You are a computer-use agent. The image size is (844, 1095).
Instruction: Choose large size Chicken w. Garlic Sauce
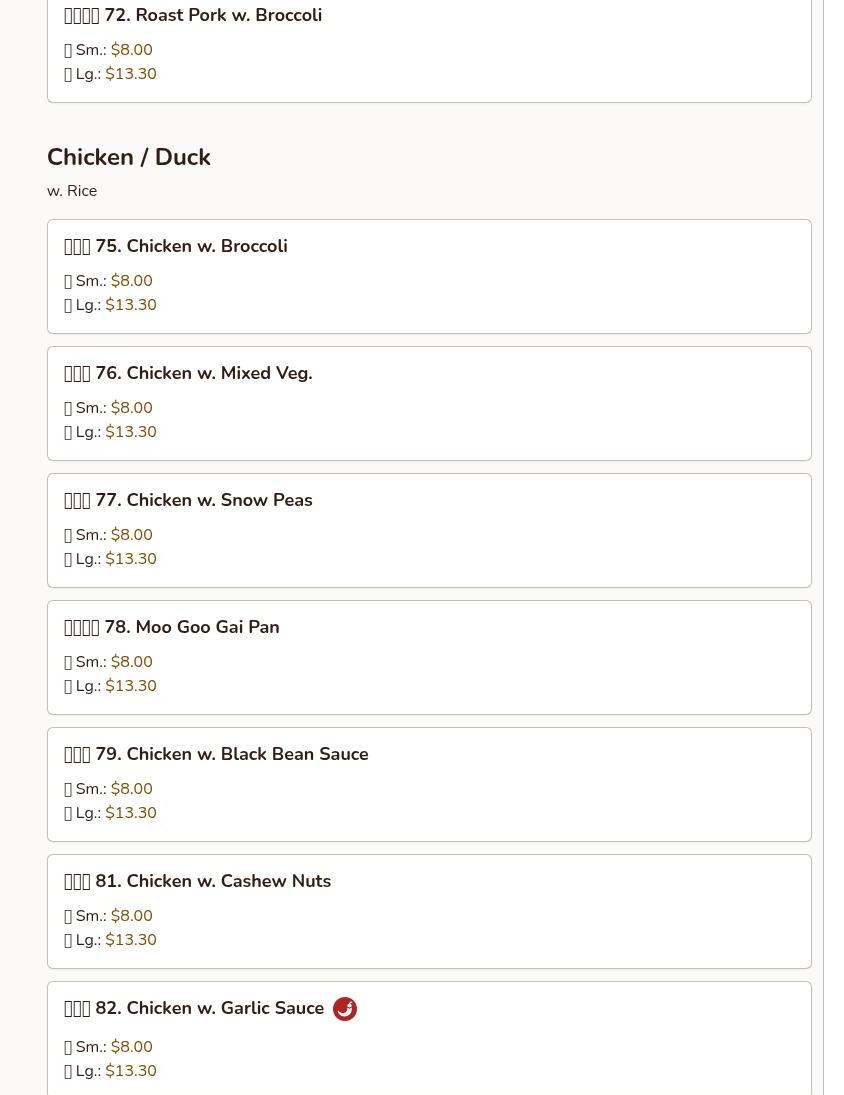111,1072
